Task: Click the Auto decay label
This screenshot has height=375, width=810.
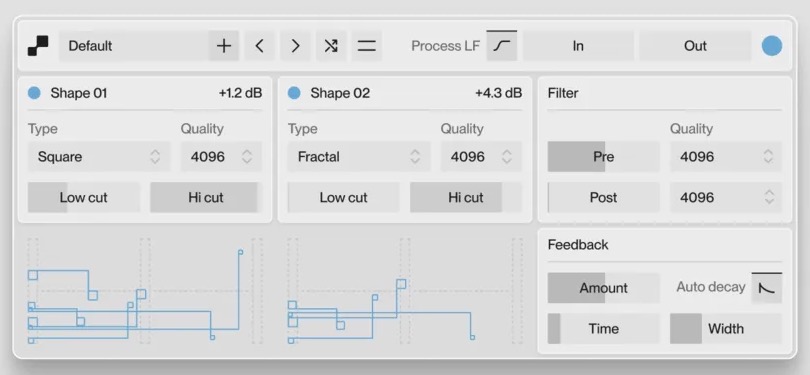Action: click(711, 287)
